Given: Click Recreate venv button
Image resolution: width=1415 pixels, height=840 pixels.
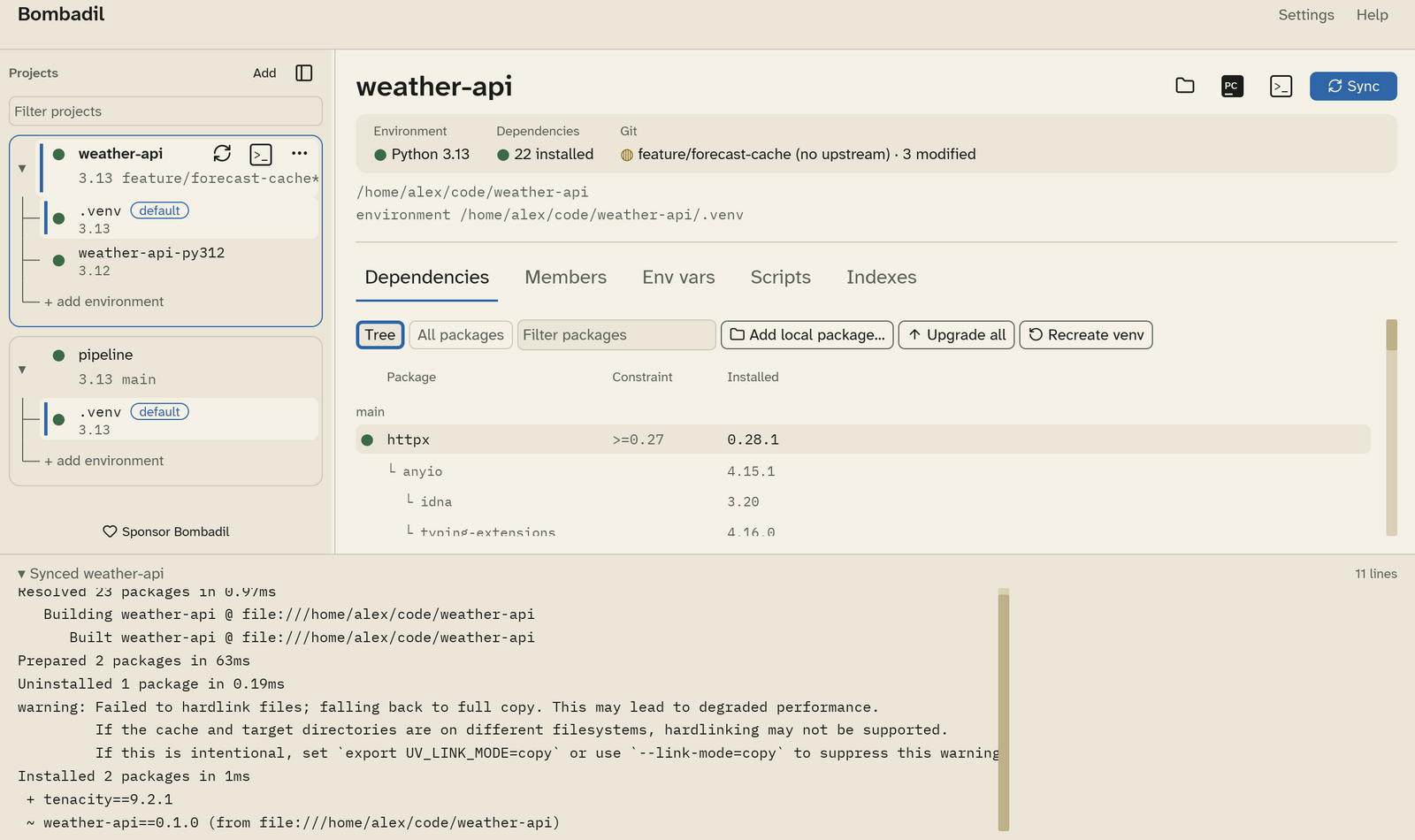Looking at the screenshot, I should 1086,335.
